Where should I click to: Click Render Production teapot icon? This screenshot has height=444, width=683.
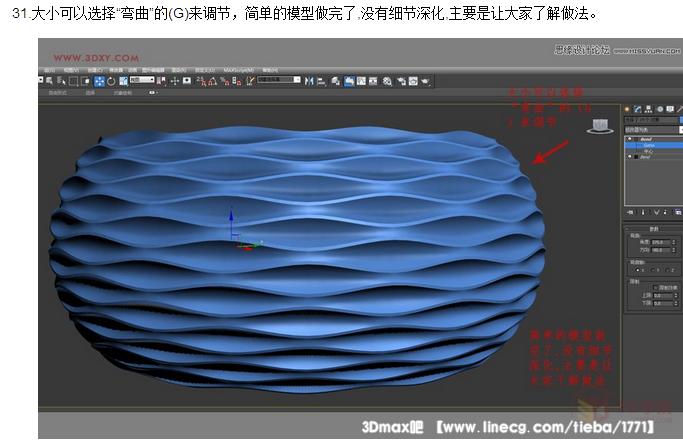point(425,81)
